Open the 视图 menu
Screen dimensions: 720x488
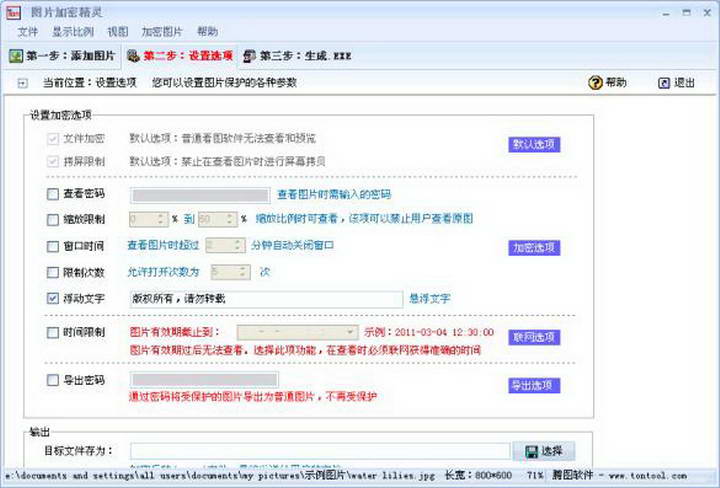point(118,32)
